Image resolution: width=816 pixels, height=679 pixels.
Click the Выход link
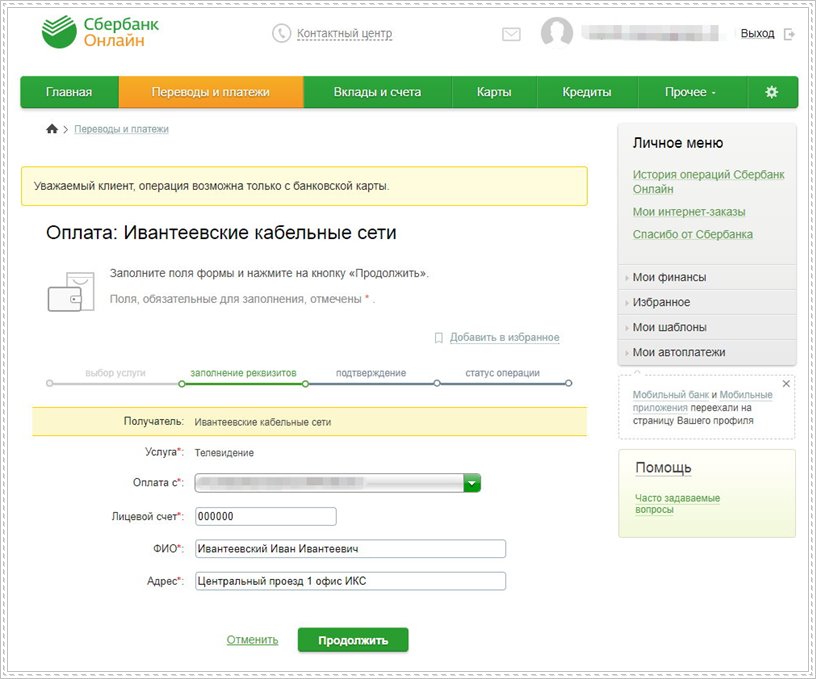point(757,33)
